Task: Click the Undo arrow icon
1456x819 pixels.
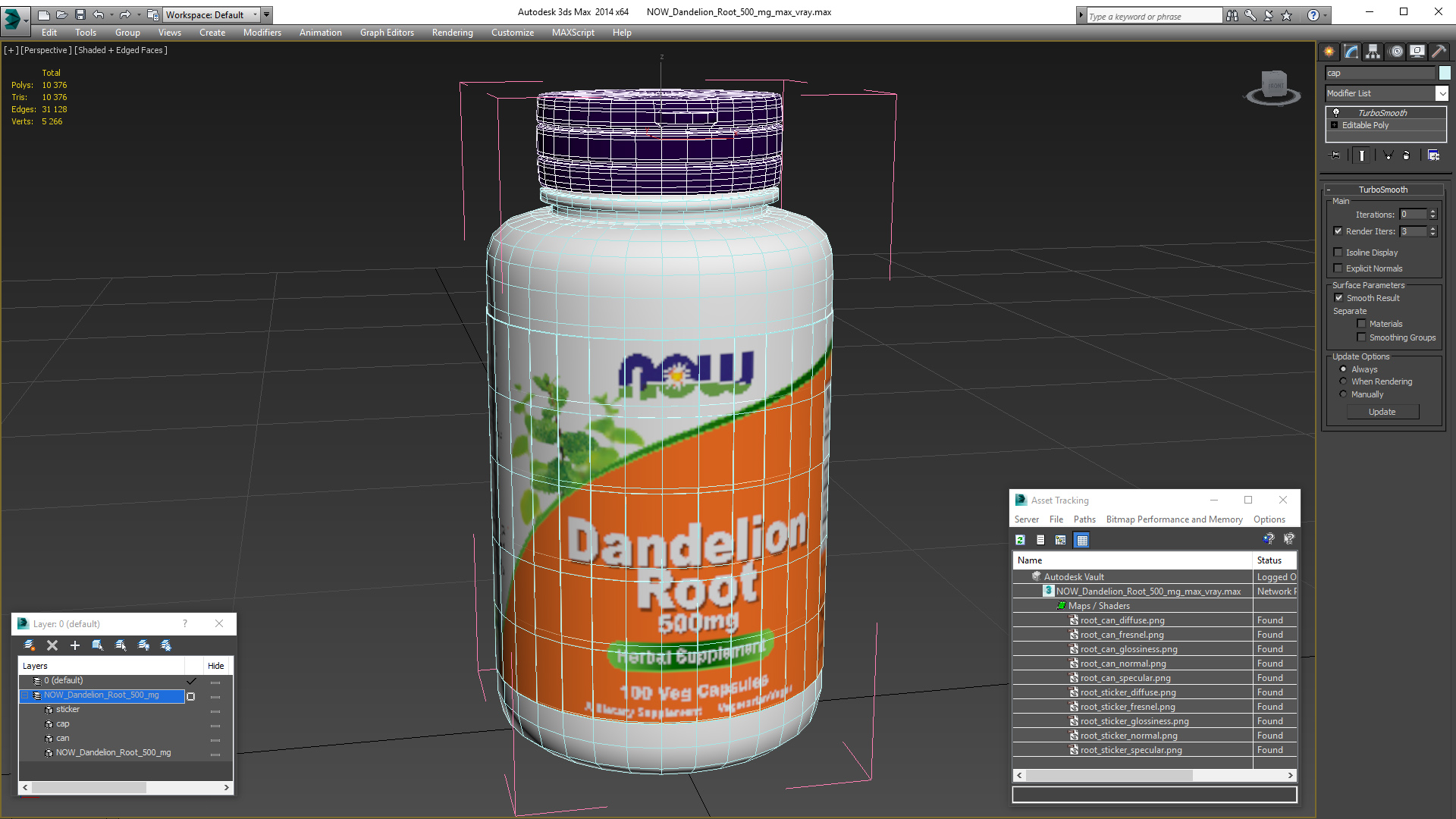Action: click(x=99, y=14)
